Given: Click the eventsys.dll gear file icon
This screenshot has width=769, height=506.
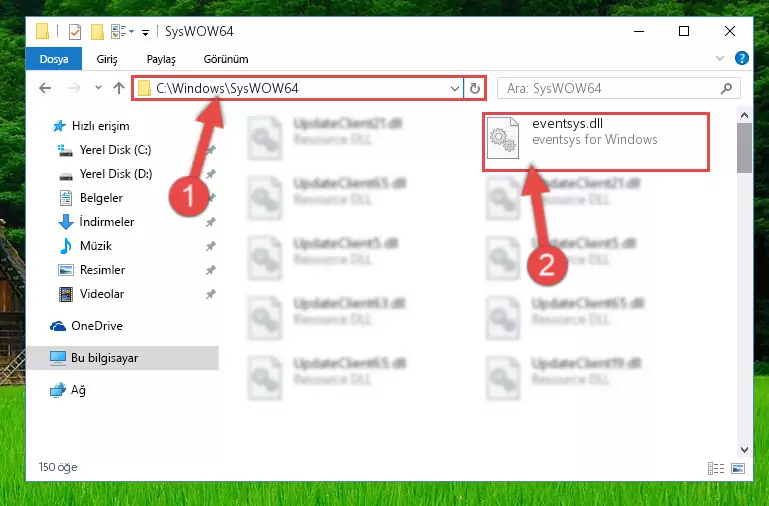Looking at the screenshot, I should (503, 138).
